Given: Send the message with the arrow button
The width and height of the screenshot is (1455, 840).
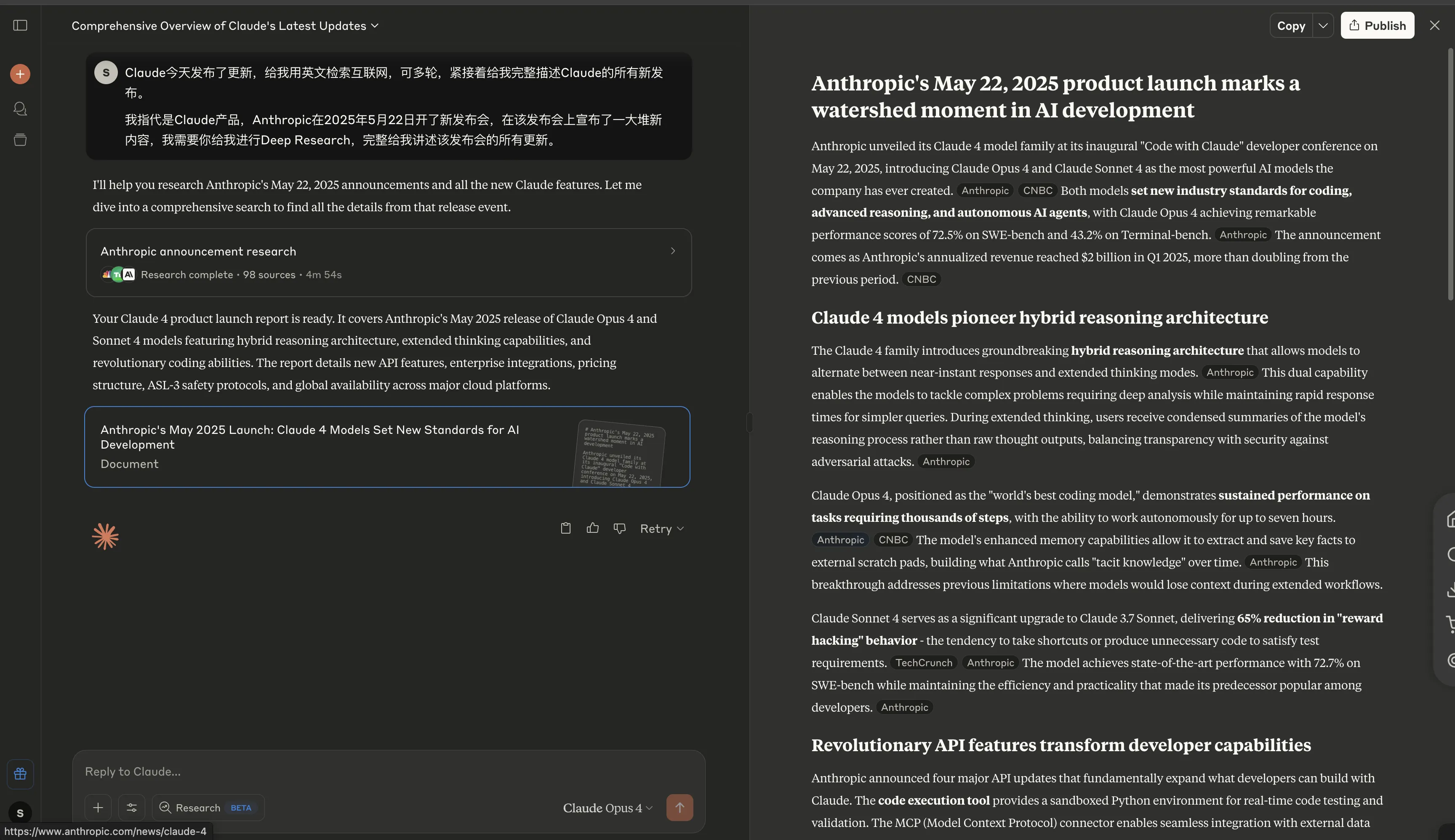Looking at the screenshot, I should point(680,808).
